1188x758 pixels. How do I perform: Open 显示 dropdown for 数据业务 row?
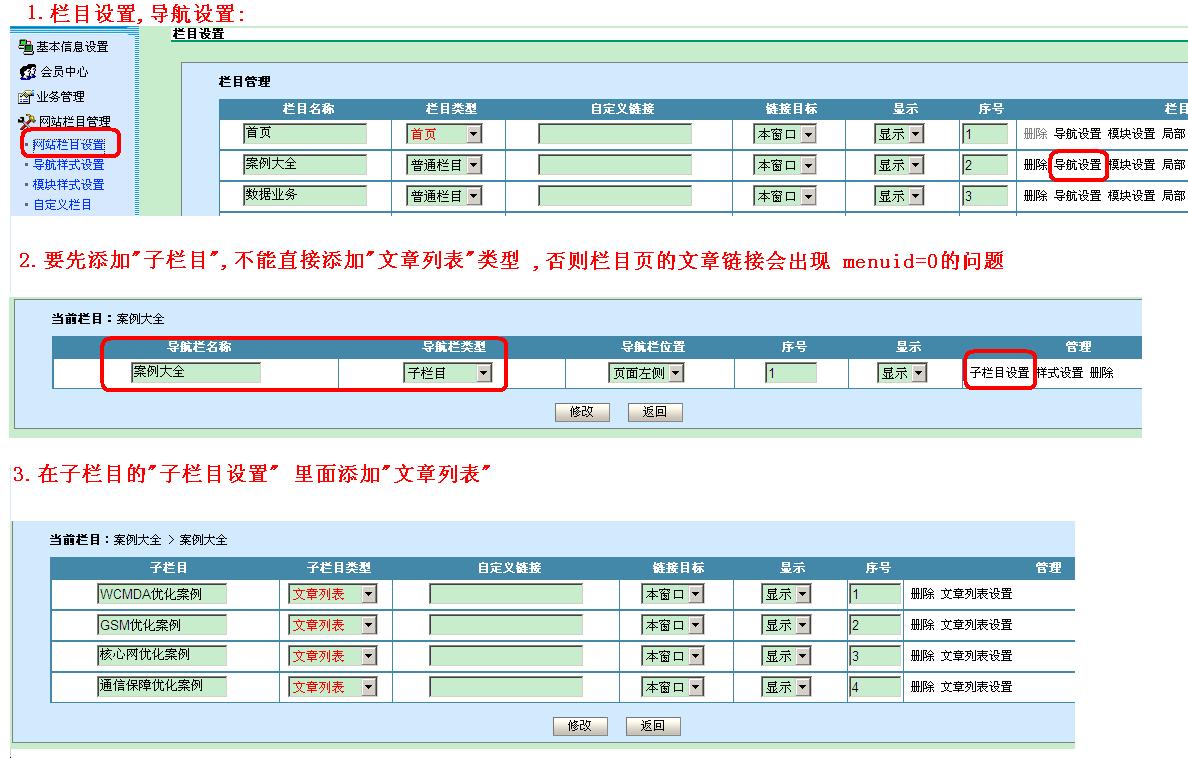coord(915,196)
